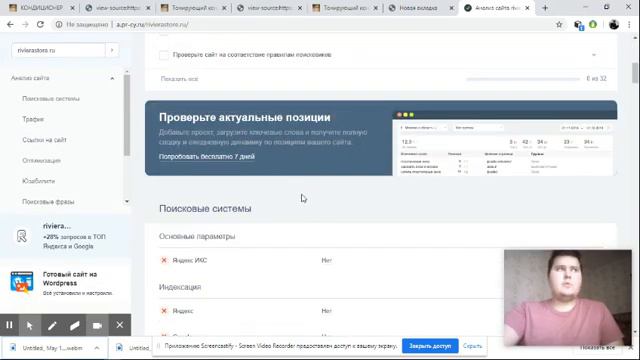Click the webcam preview overlay
The image size is (640, 360).
coord(567,298)
